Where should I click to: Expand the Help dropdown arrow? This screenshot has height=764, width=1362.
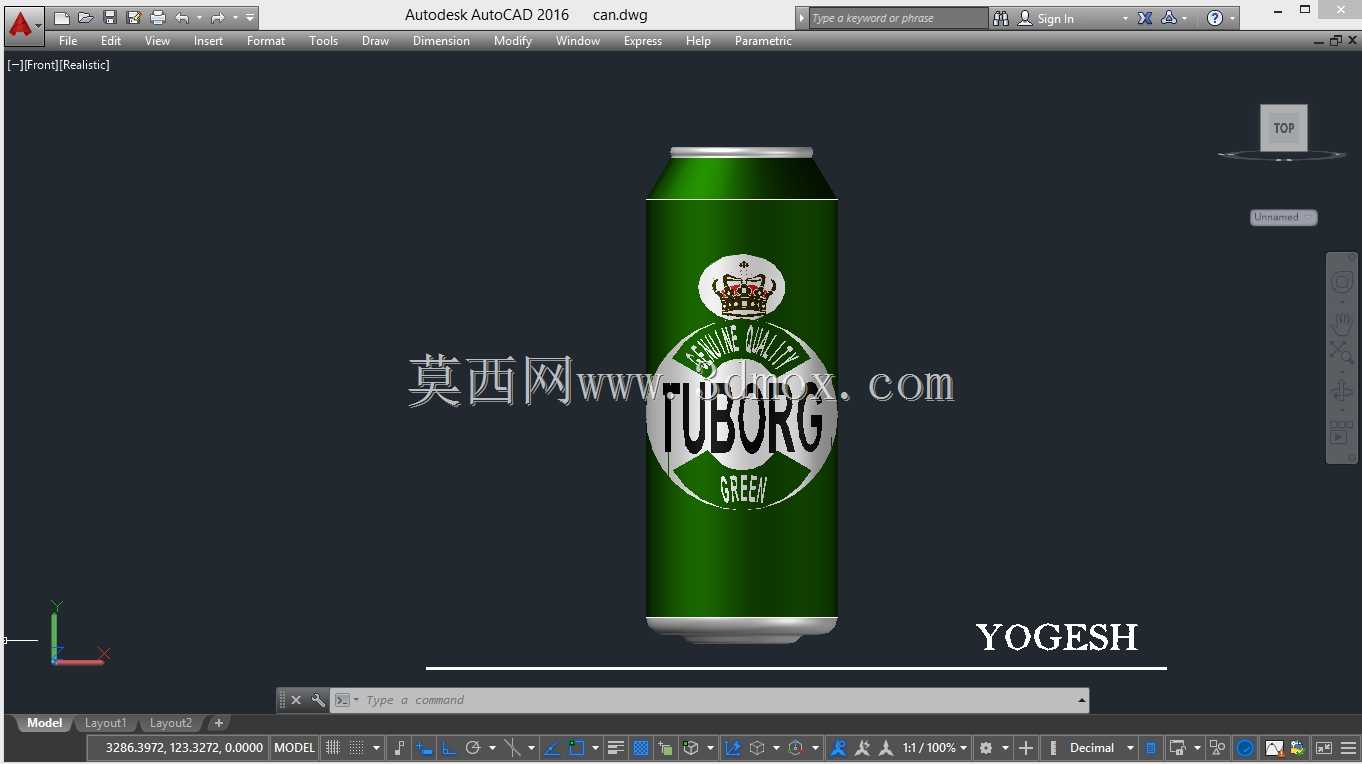click(1232, 18)
